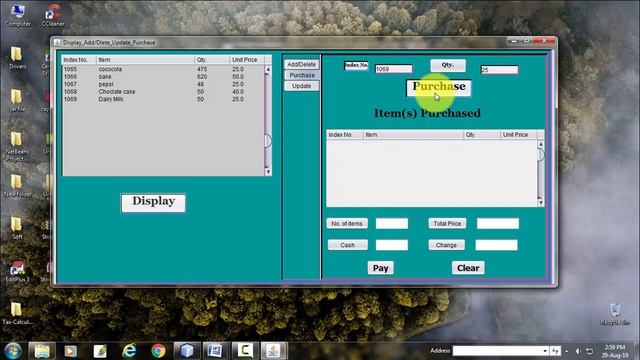Screen dimensions: 640x360
Task: Click the Item column header in inventory table
Action: (145, 60)
